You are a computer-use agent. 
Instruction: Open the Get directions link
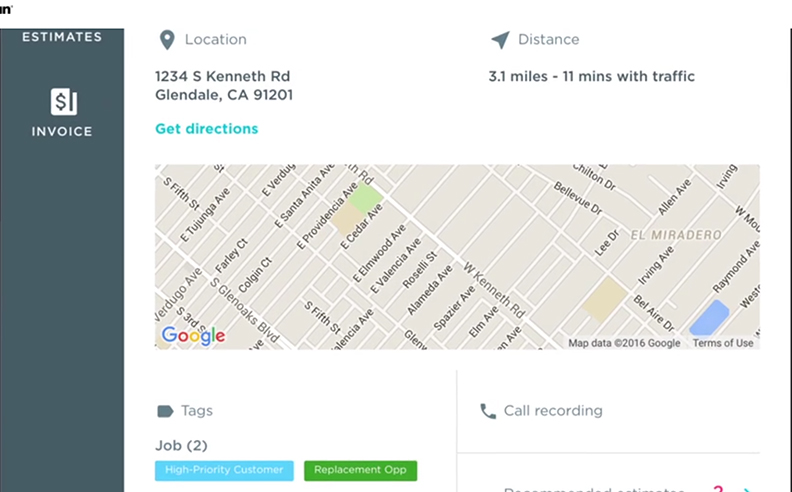point(206,129)
